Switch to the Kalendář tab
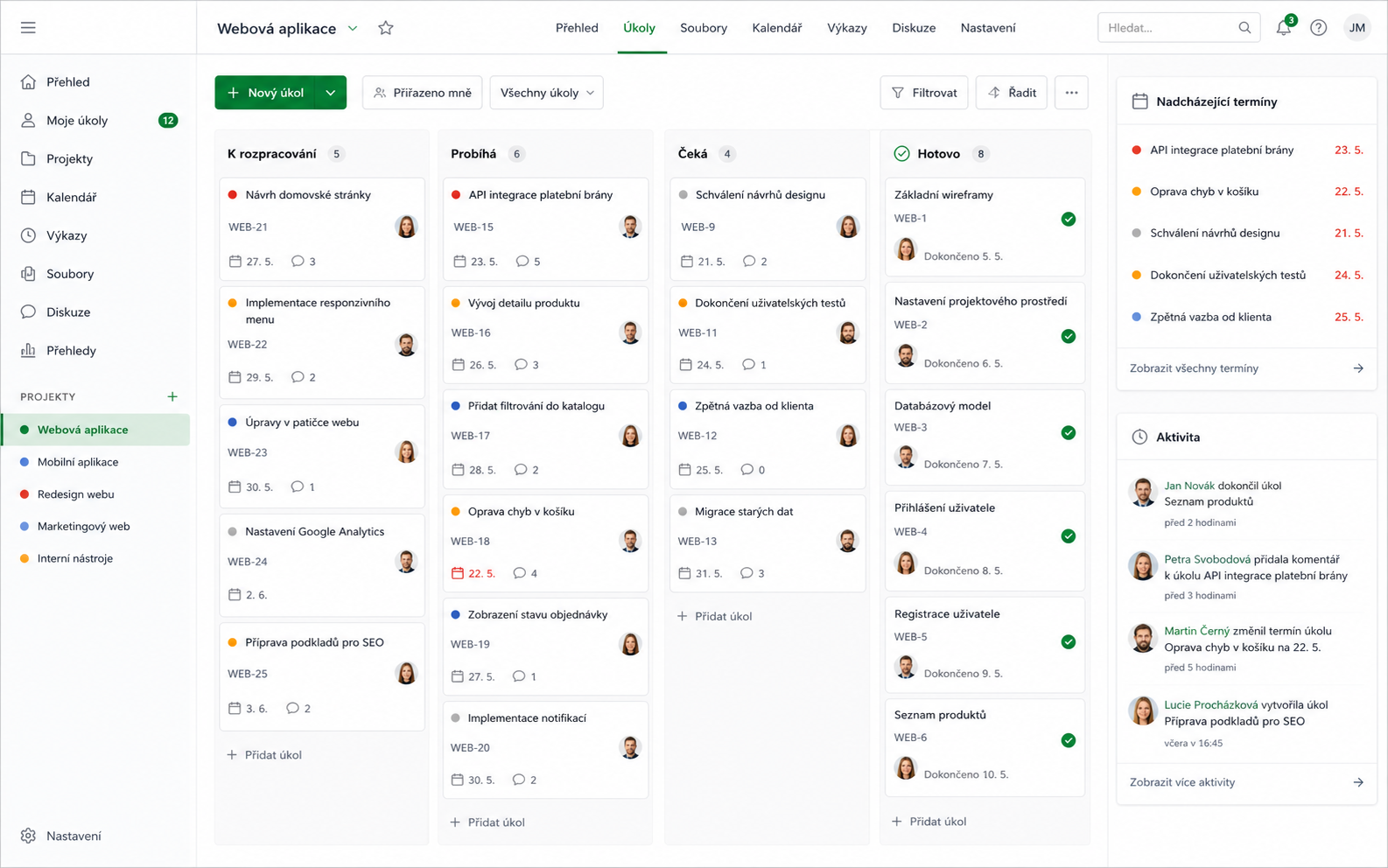This screenshot has width=1388, height=868. [x=777, y=28]
